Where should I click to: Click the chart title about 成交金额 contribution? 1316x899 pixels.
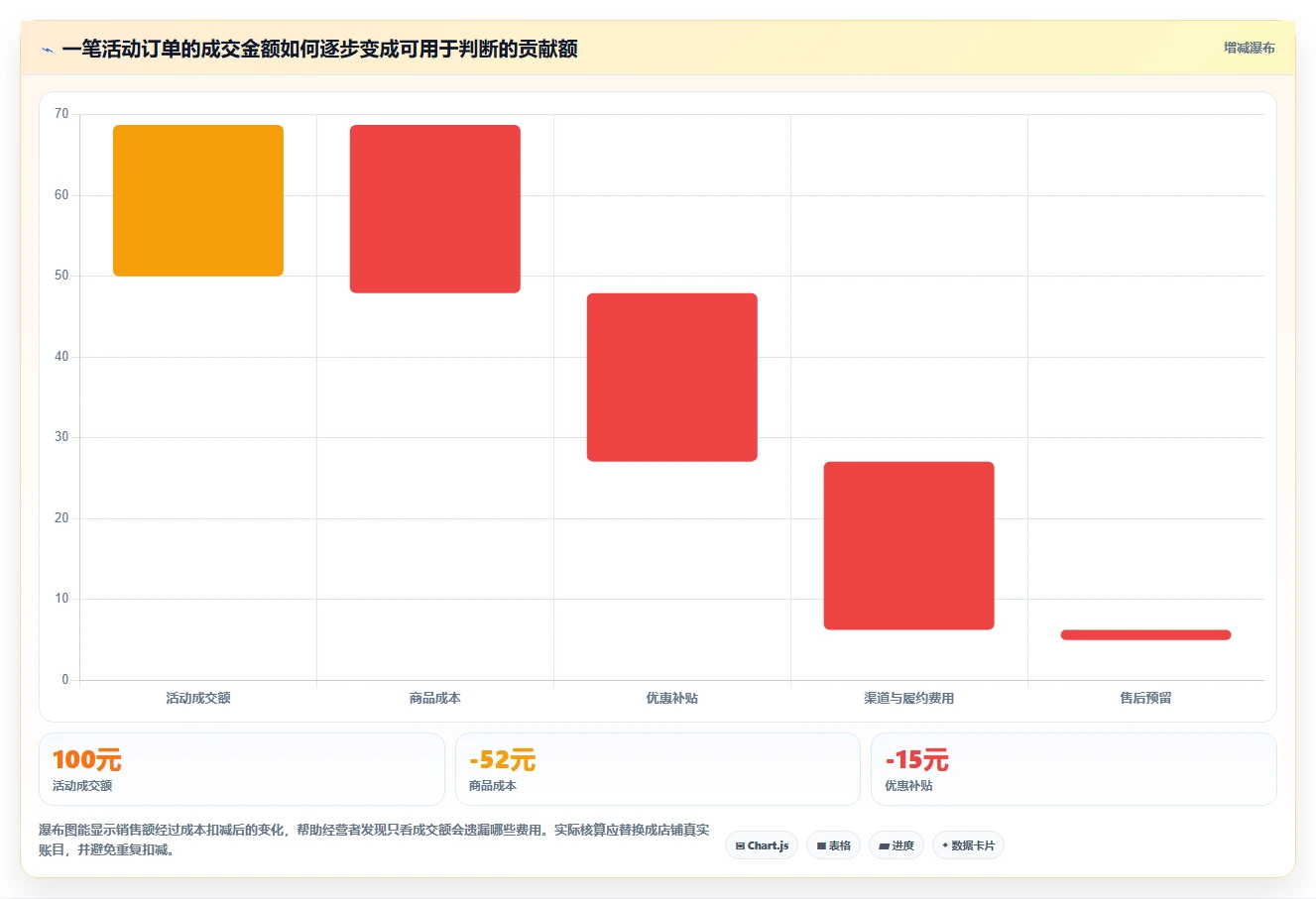click(319, 49)
